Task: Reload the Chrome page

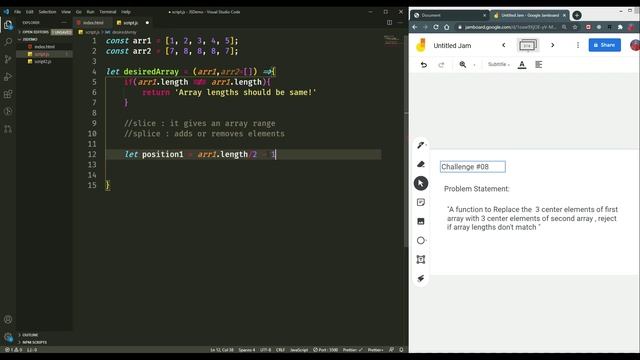Action: 436,27
